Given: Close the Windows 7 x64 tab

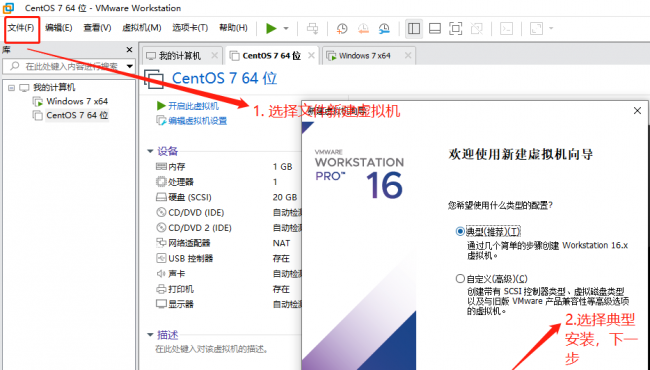Looking at the screenshot, I should pyautogui.click(x=408, y=55).
